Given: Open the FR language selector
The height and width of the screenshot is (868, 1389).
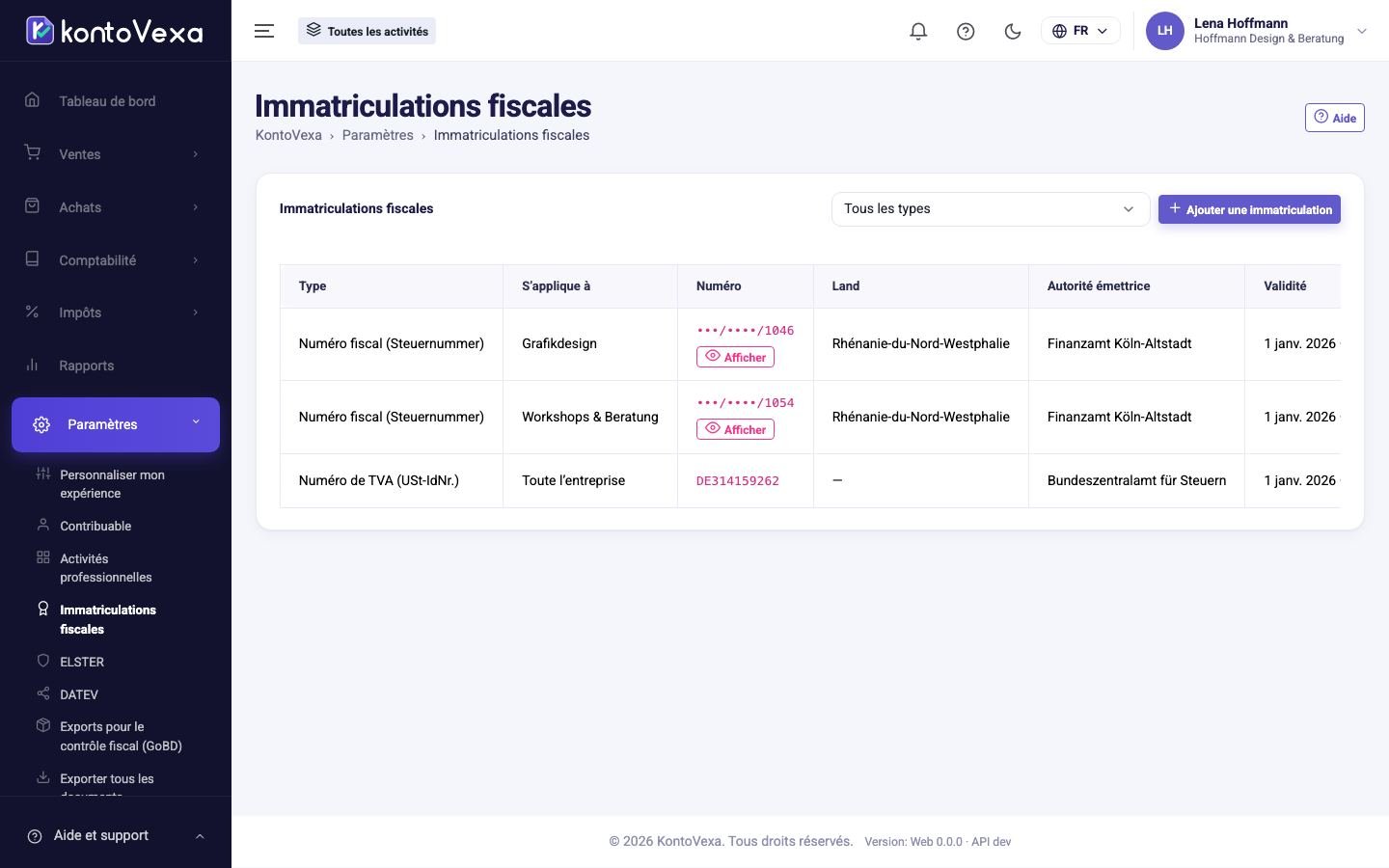Looking at the screenshot, I should click(x=1080, y=31).
